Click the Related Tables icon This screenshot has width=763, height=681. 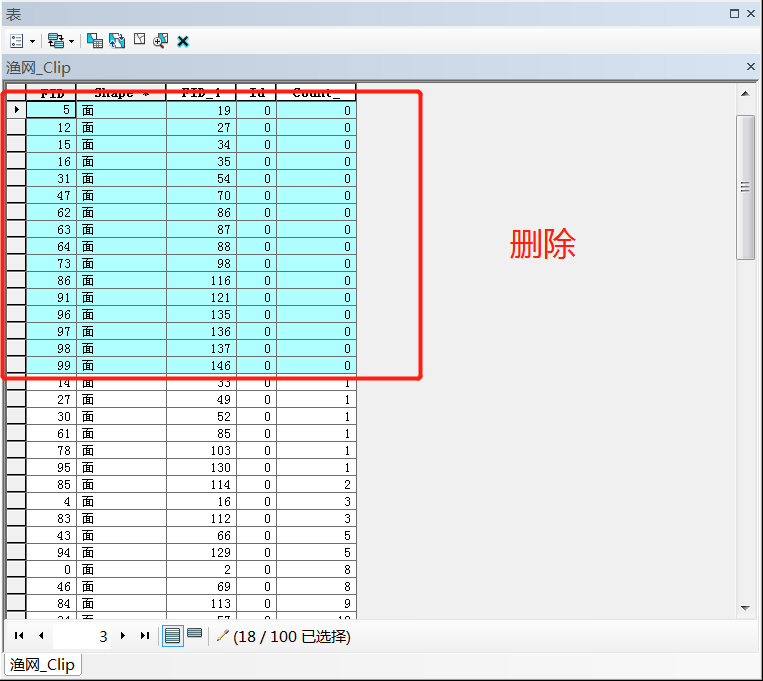(x=55, y=41)
